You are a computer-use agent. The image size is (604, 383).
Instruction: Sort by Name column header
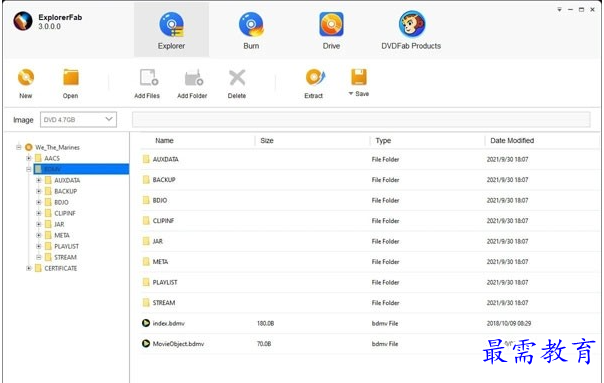164,141
